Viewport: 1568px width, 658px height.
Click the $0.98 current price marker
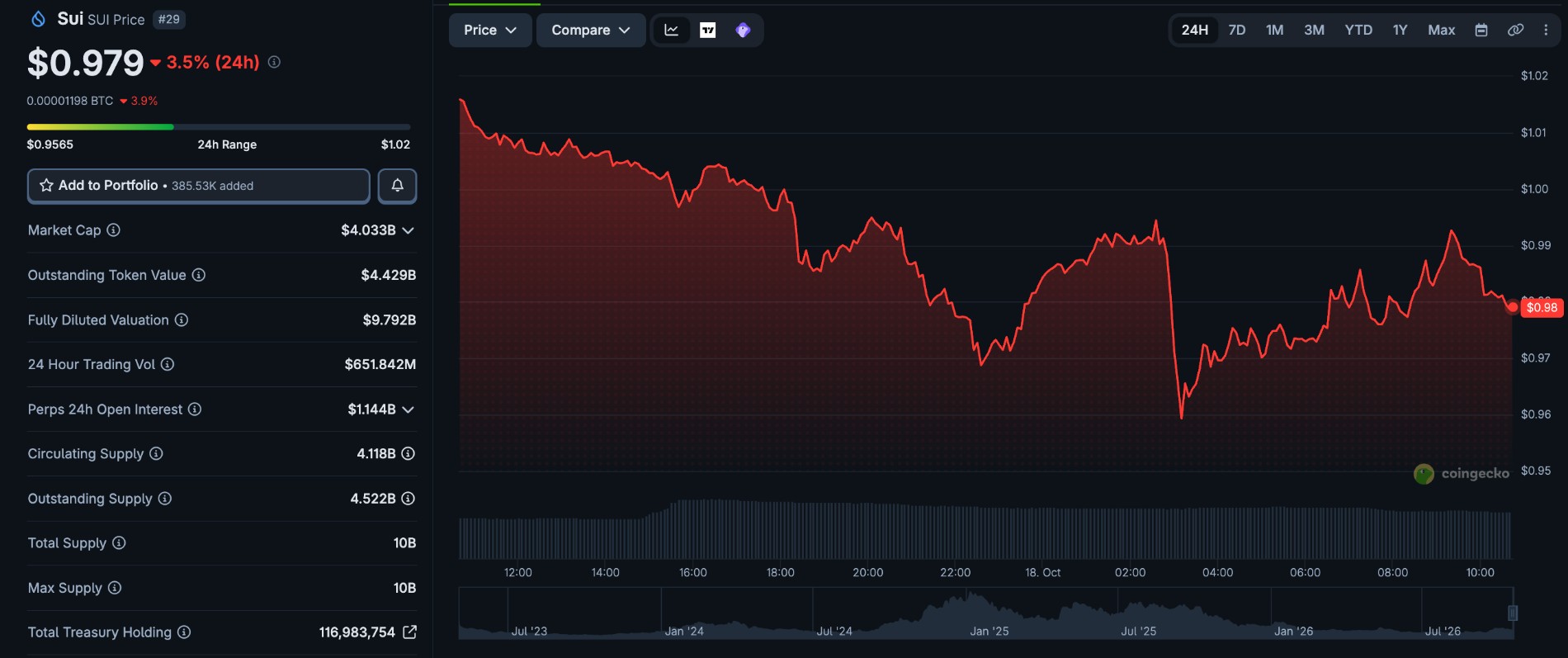[x=1542, y=307]
